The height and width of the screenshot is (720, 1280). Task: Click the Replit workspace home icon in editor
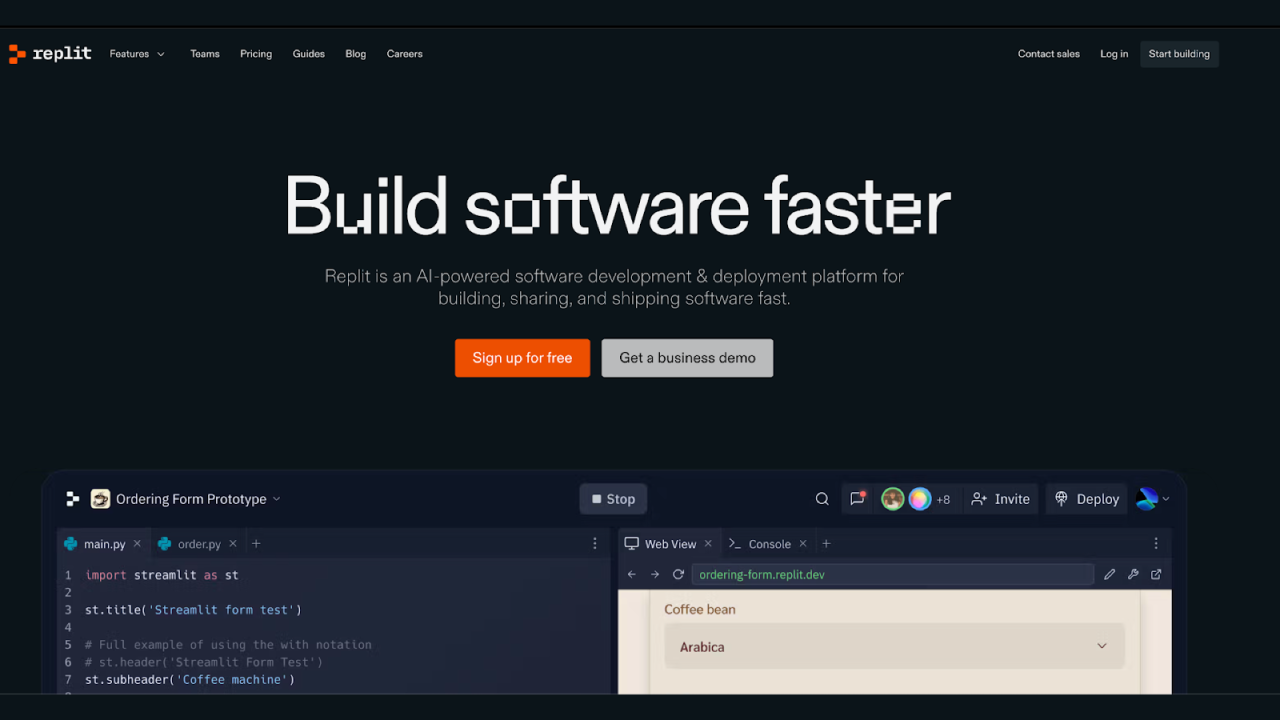tap(72, 499)
